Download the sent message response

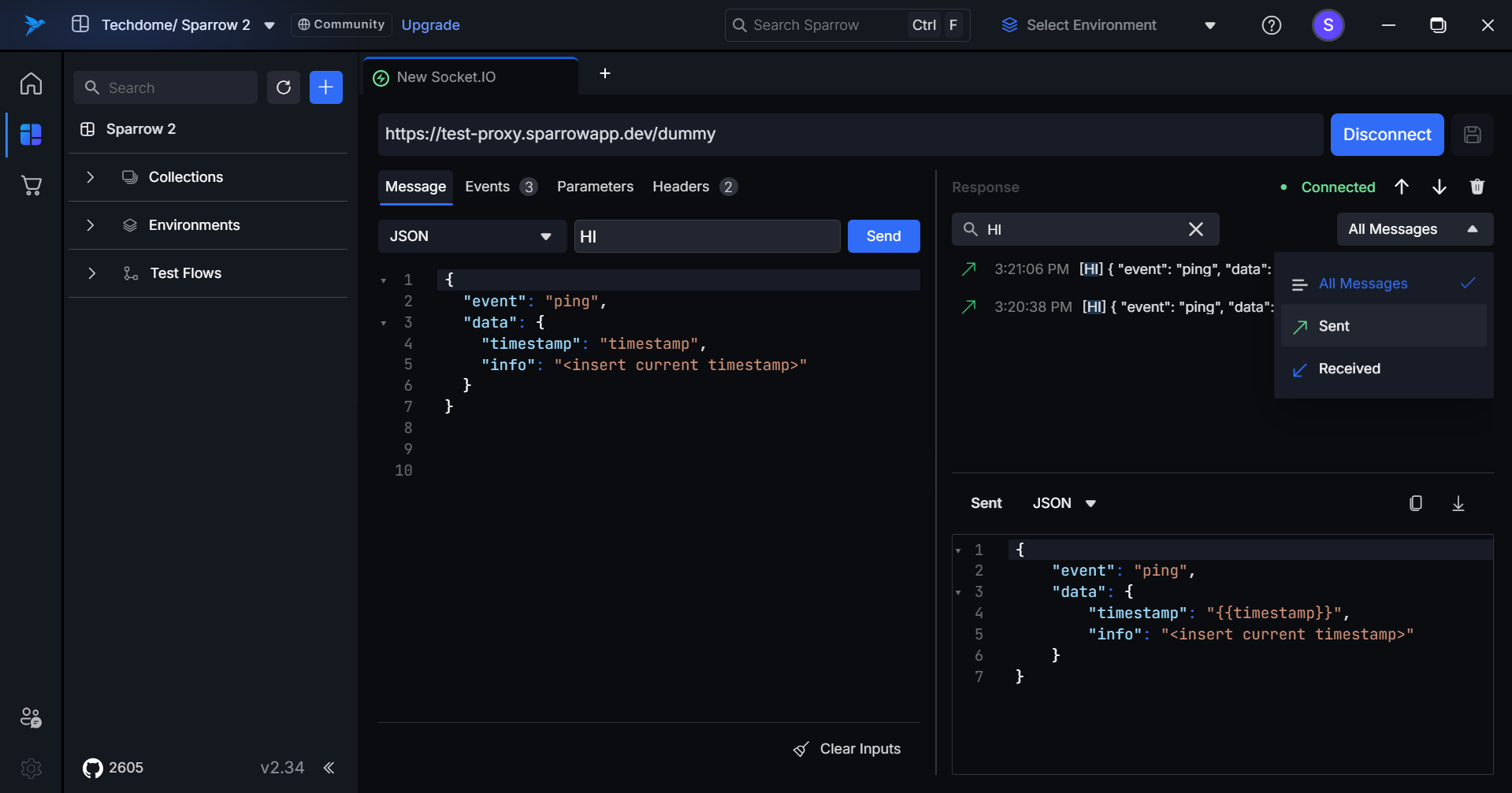tap(1458, 503)
